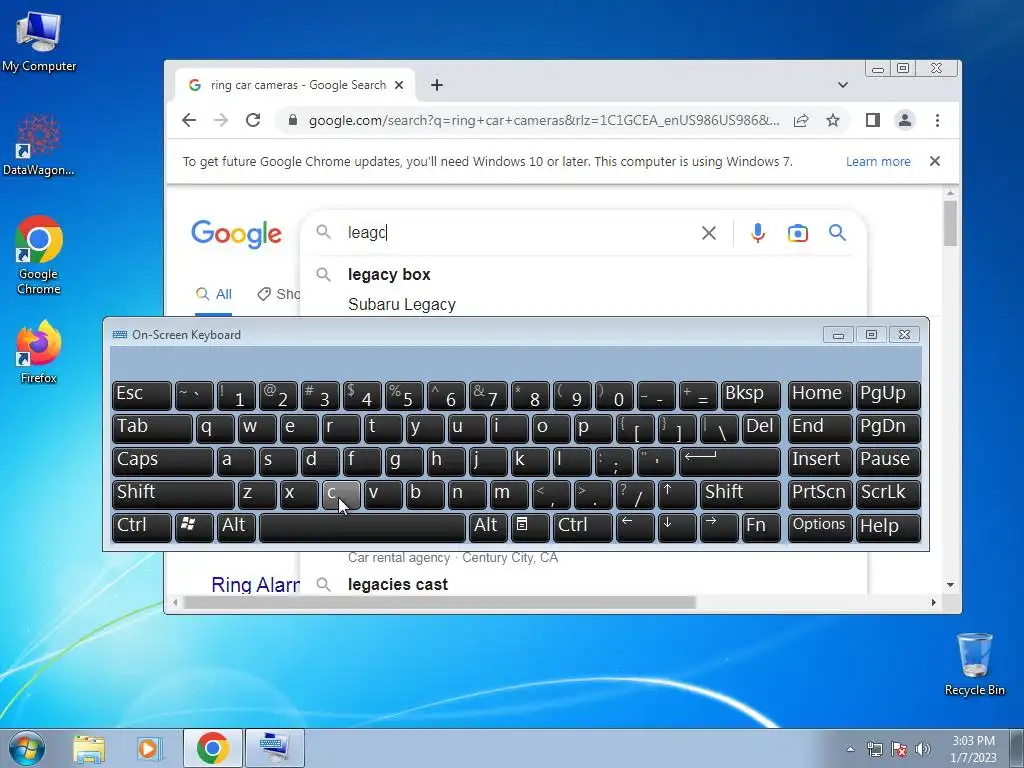The height and width of the screenshot is (768, 1024).
Task: Toggle Caps key on On-Screen Keyboard
Action: [x=163, y=460]
